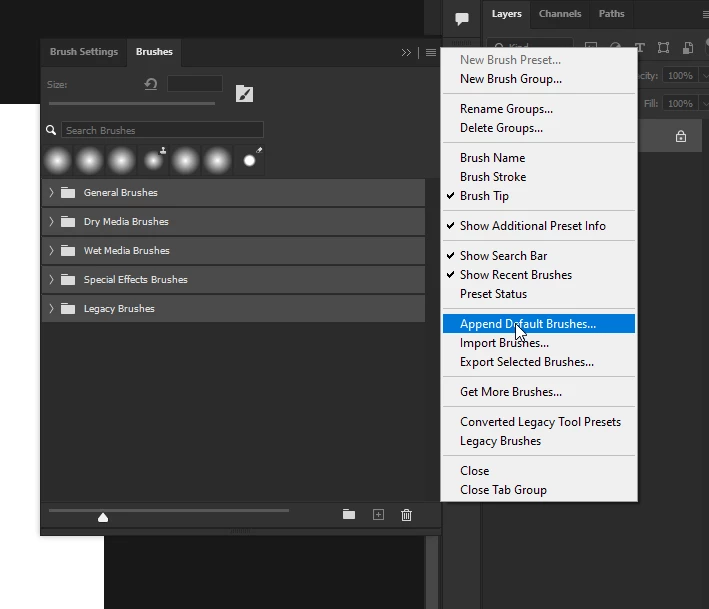The image size is (709, 609).
Task: Click the search magnifier icon
Action: point(51,130)
